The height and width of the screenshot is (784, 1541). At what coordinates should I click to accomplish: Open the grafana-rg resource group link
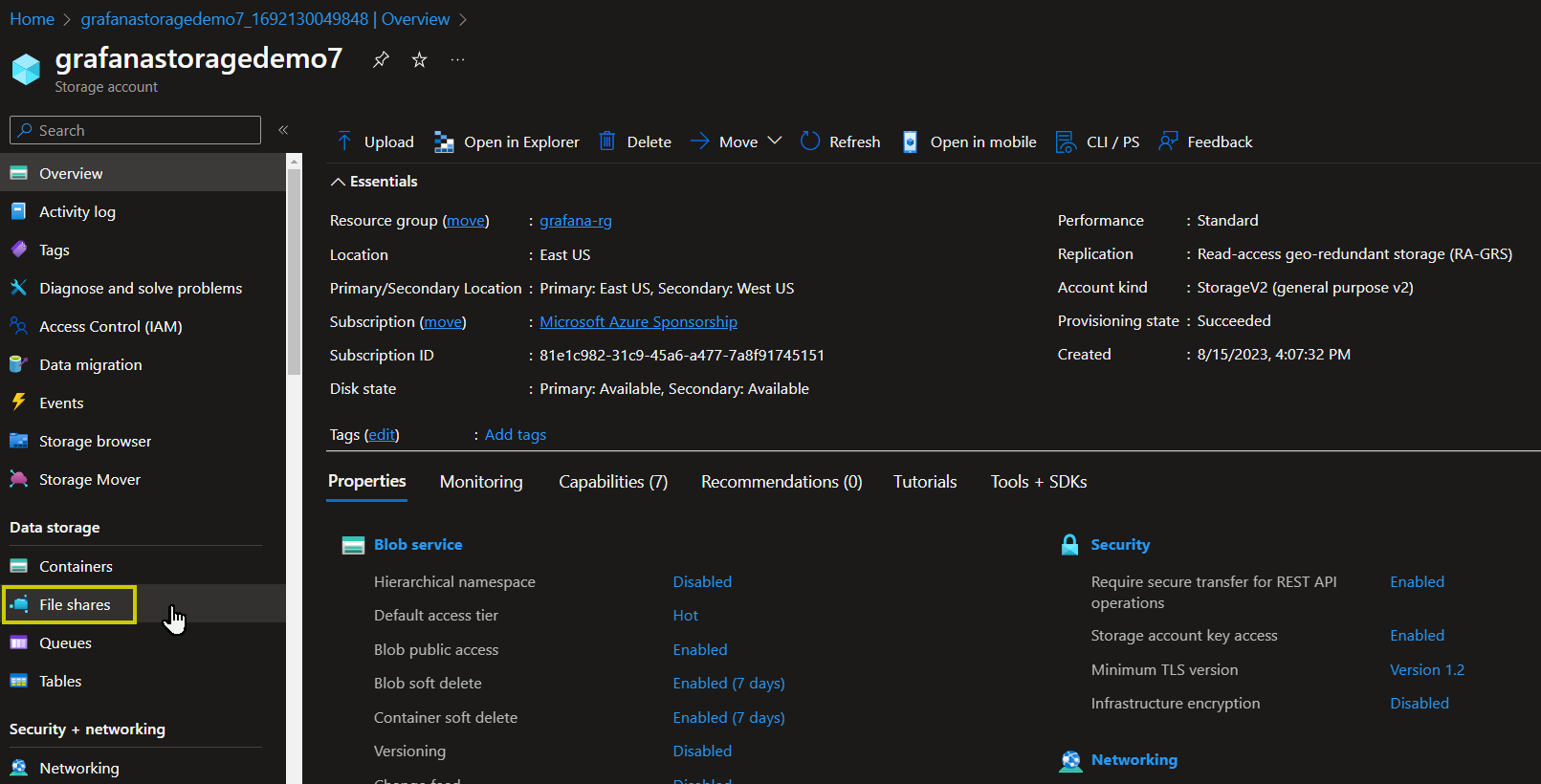576,221
